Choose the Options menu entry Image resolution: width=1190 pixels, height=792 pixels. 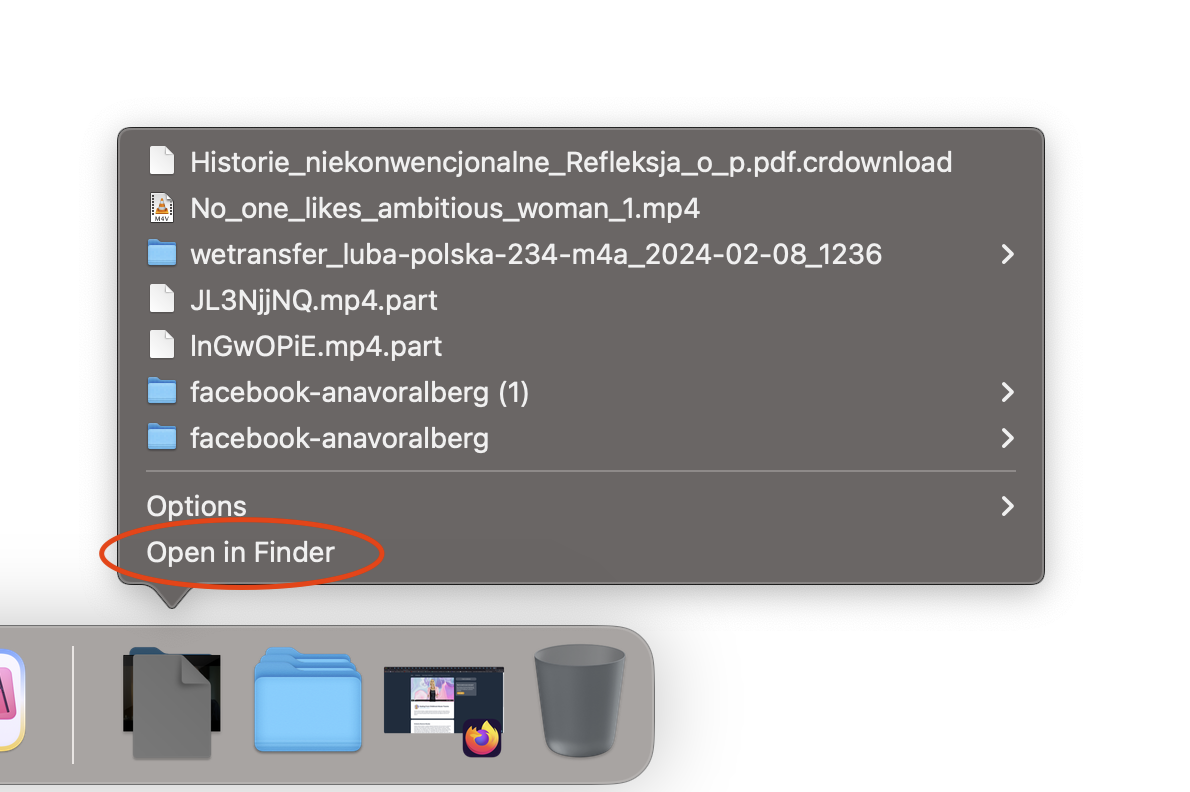[581, 506]
